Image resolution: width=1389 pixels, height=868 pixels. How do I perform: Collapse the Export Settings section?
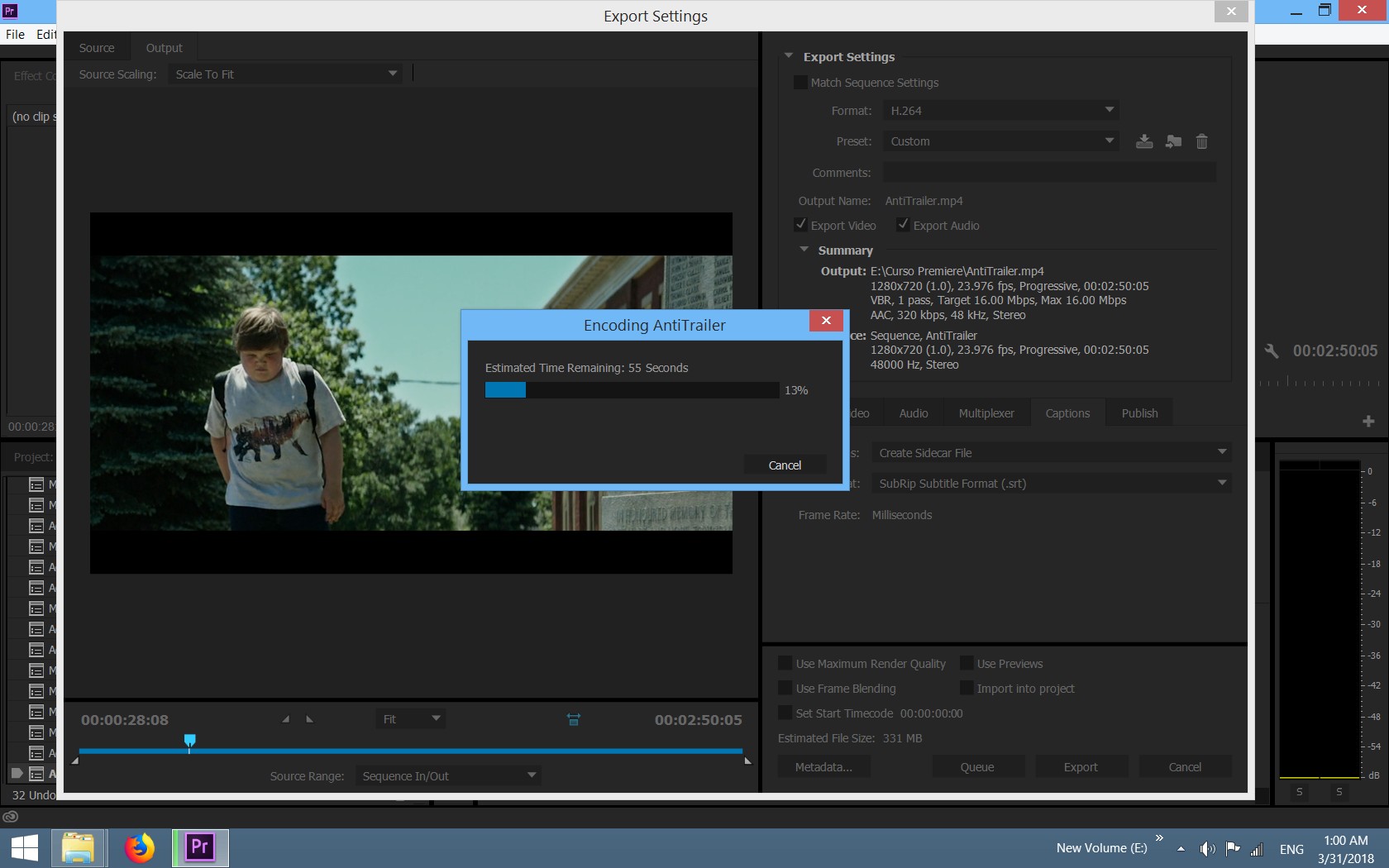[x=789, y=56]
